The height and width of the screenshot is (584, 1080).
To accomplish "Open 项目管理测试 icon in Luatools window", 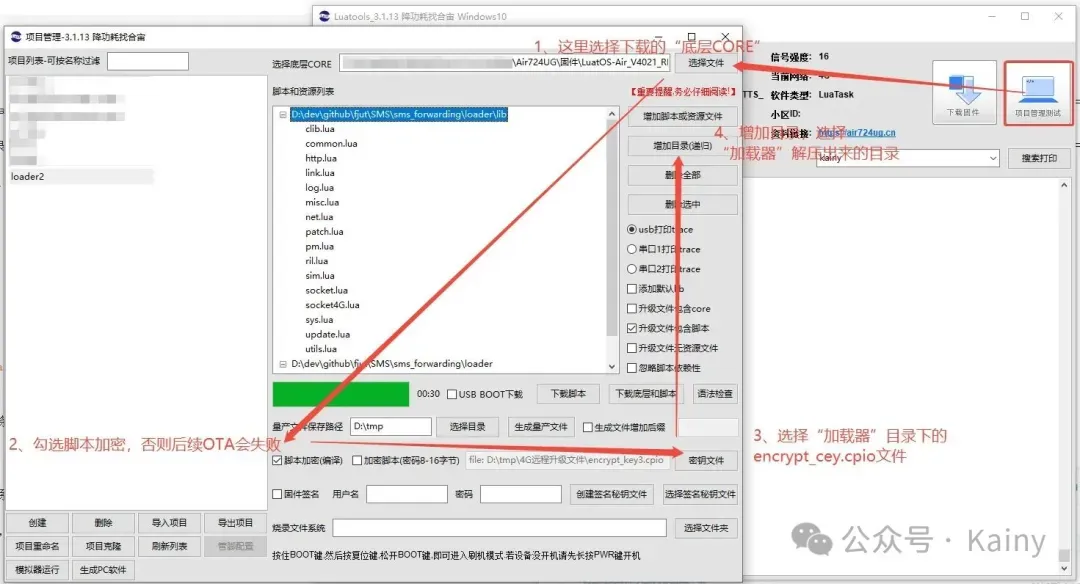I will pos(1037,93).
